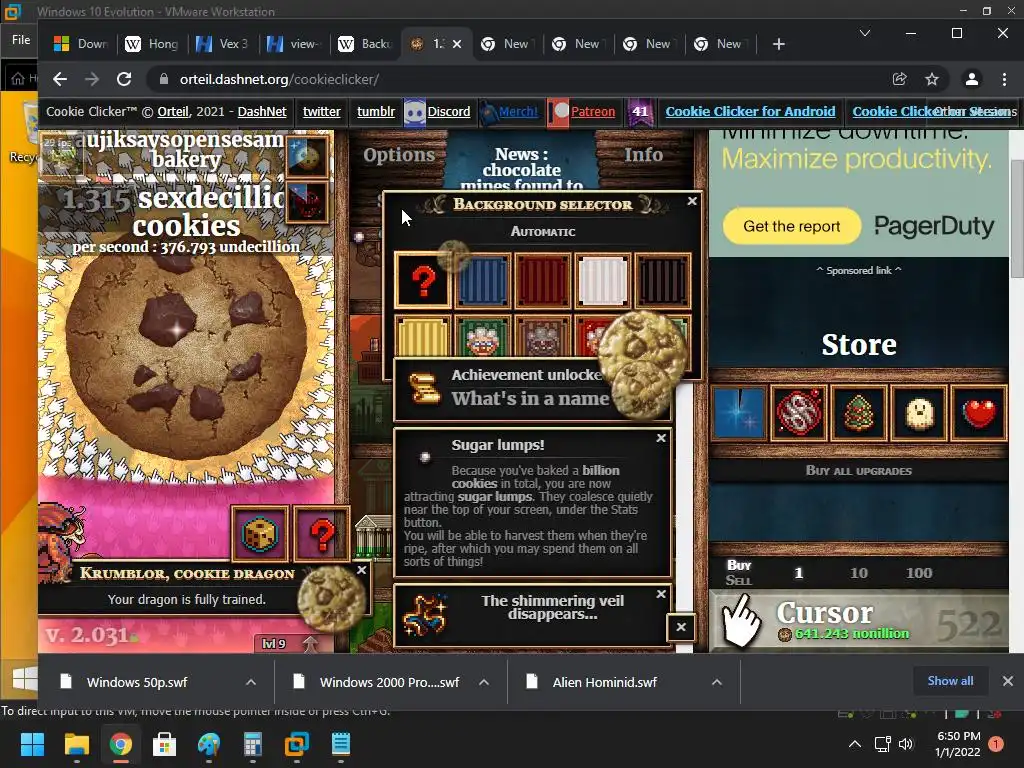
Task: Click Show all downloads
Action: (950, 681)
